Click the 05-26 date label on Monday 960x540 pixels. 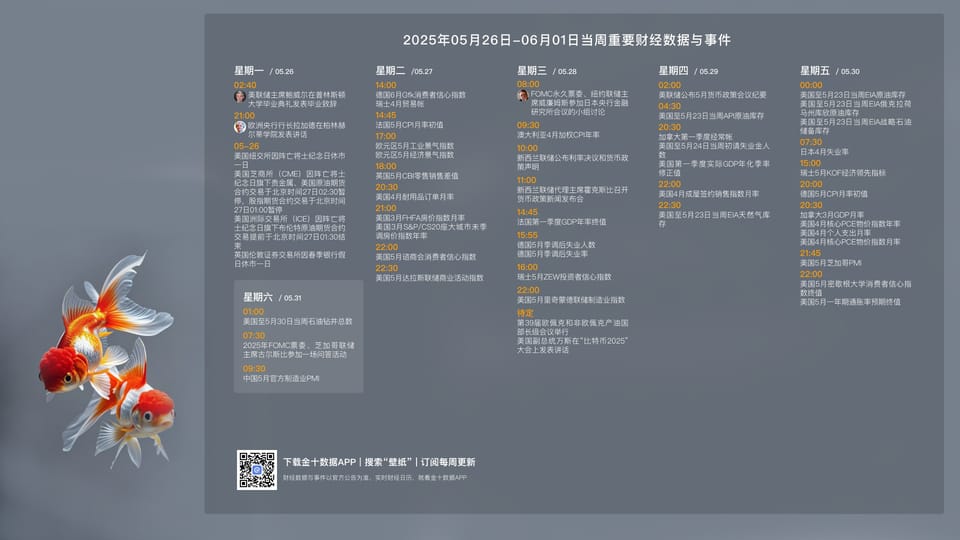click(x=246, y=146)
